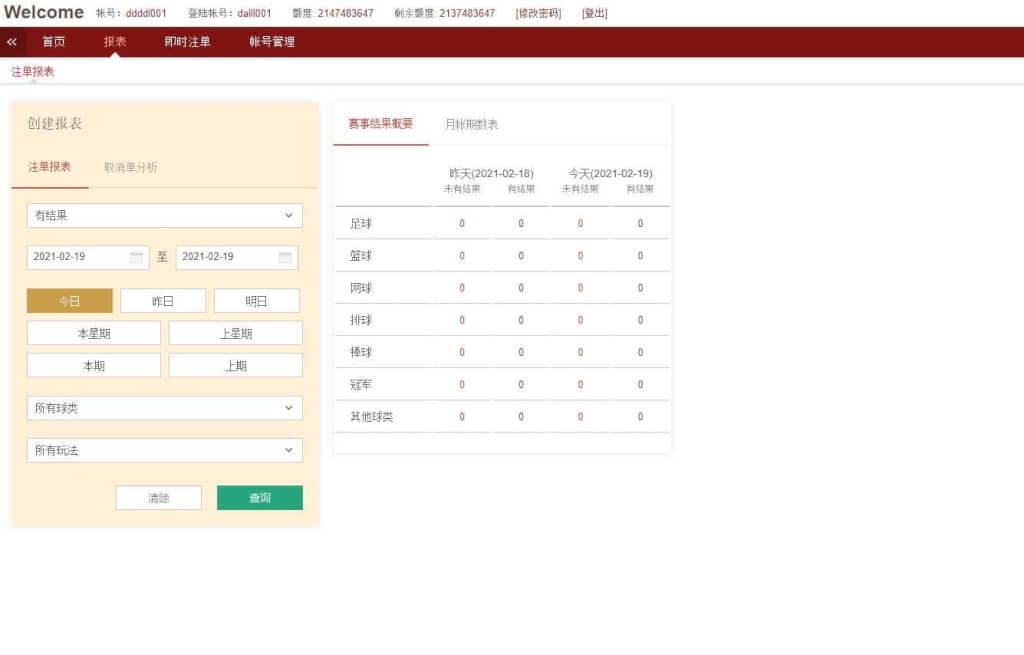Switch to 取消单分析 tab

click(131, 167)
